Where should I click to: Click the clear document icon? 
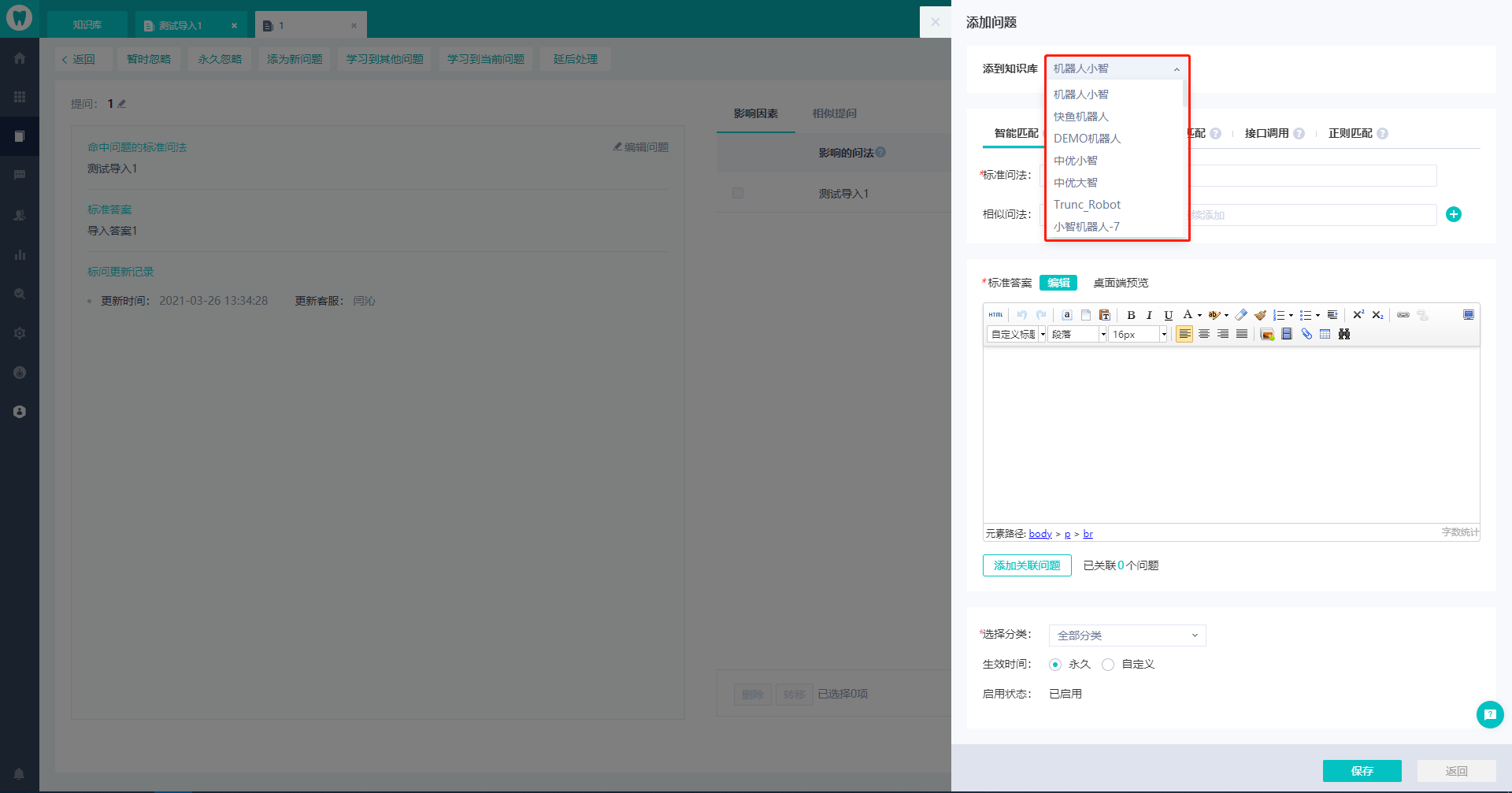tap(1086, 315)
